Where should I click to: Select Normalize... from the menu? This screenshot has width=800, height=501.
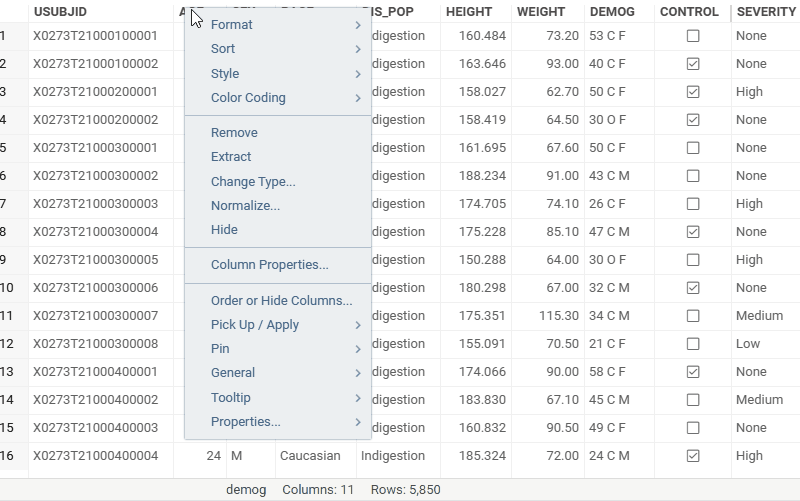(x=245, y=206)
